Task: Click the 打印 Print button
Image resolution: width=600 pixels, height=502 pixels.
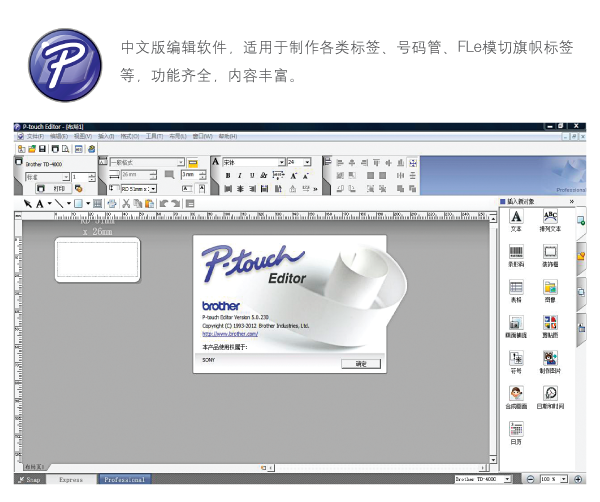Action: [54, 189]
